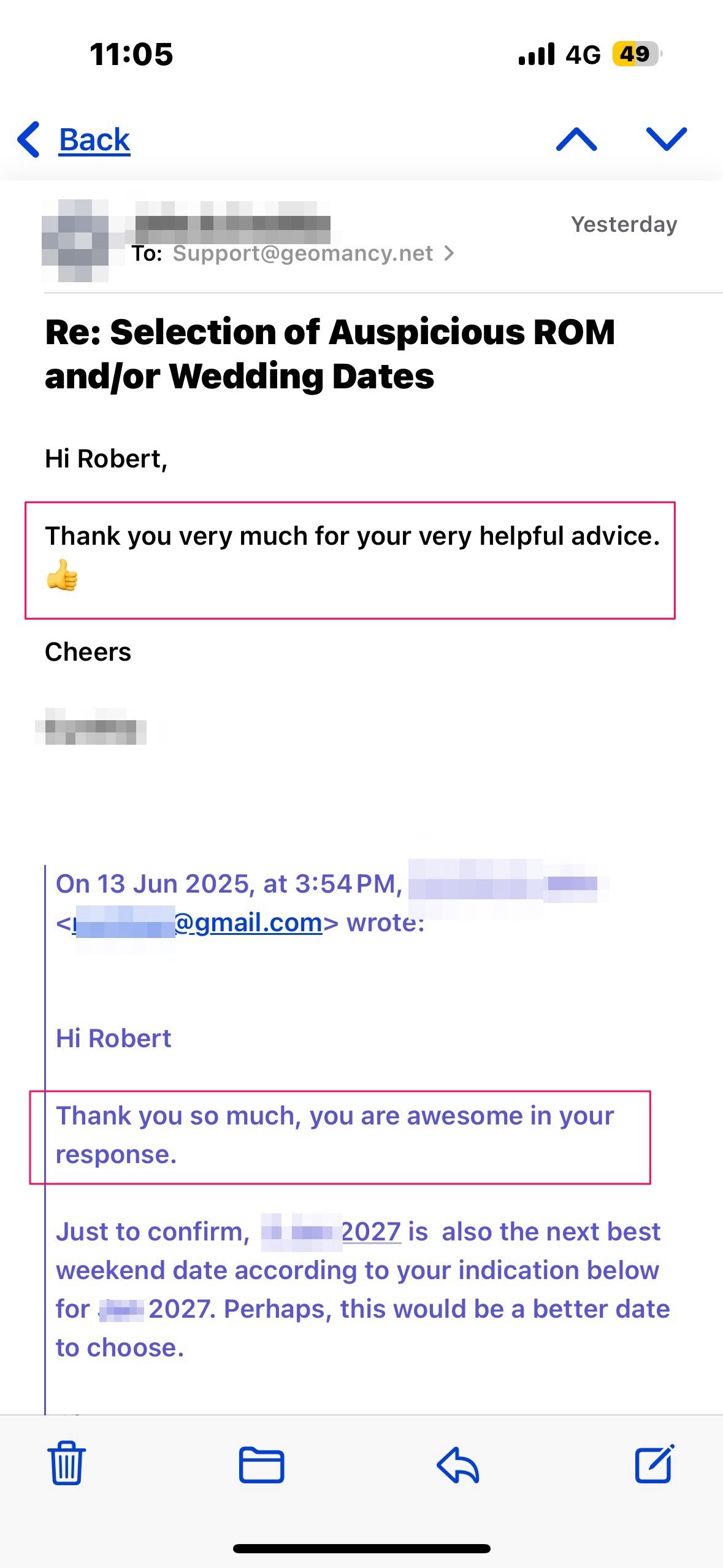
Task: Tap the Back link
Action: [94, 140]
